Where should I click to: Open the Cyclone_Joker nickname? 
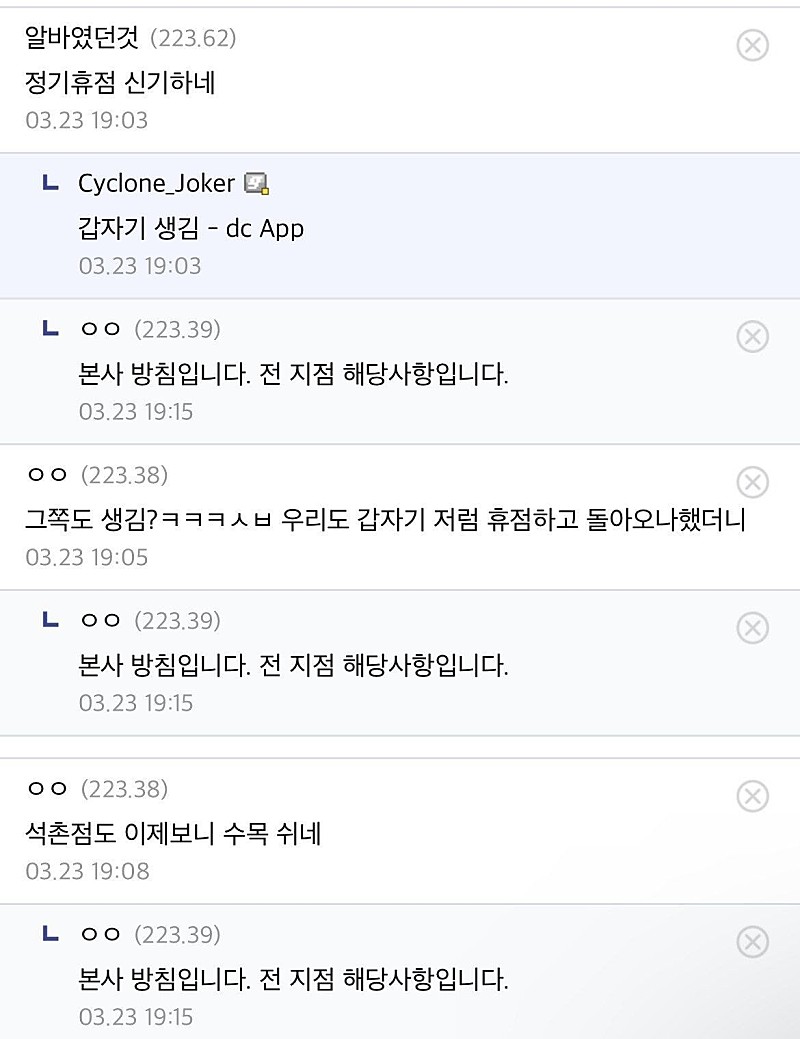coord(156,184)
